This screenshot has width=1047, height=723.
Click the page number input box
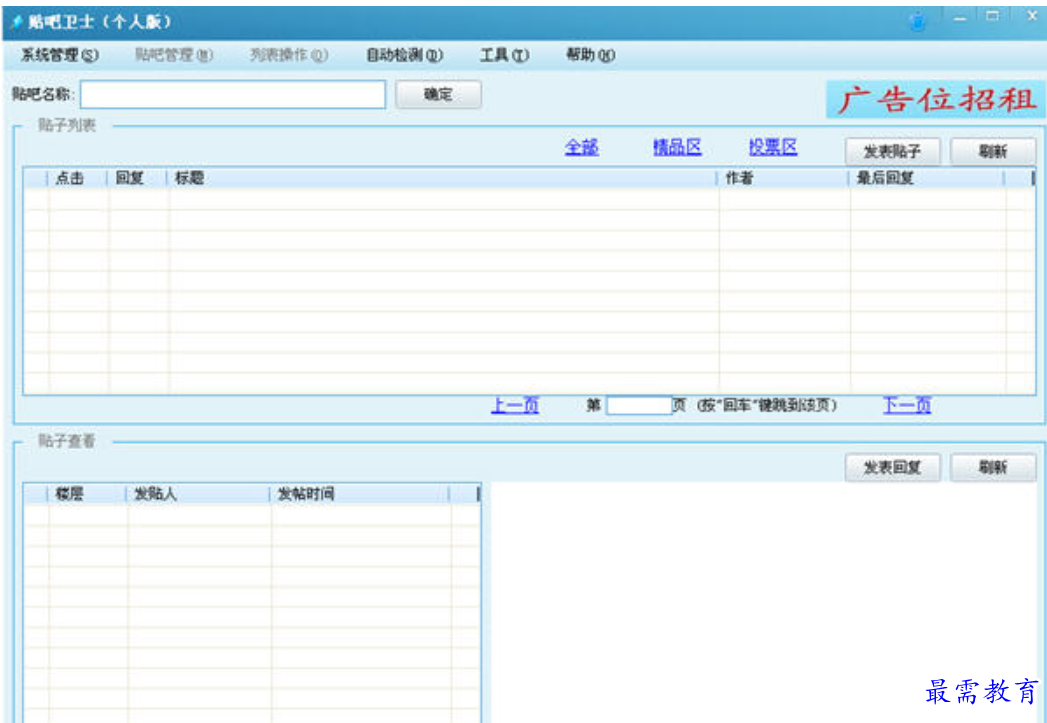[639, 405]
